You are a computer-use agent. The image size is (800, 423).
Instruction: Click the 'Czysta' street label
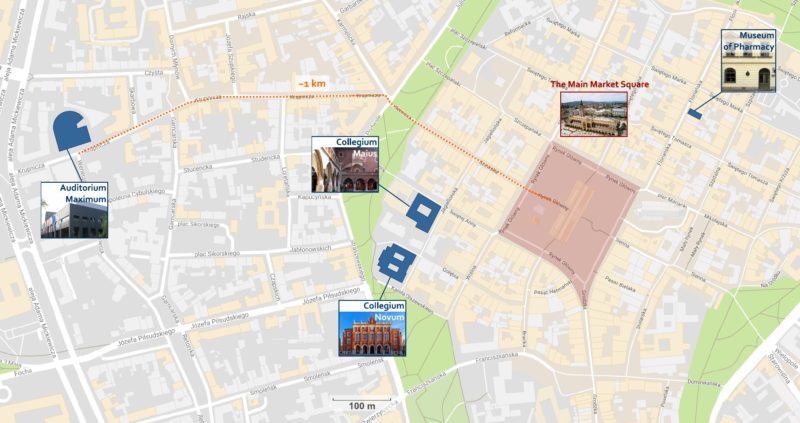154,73
